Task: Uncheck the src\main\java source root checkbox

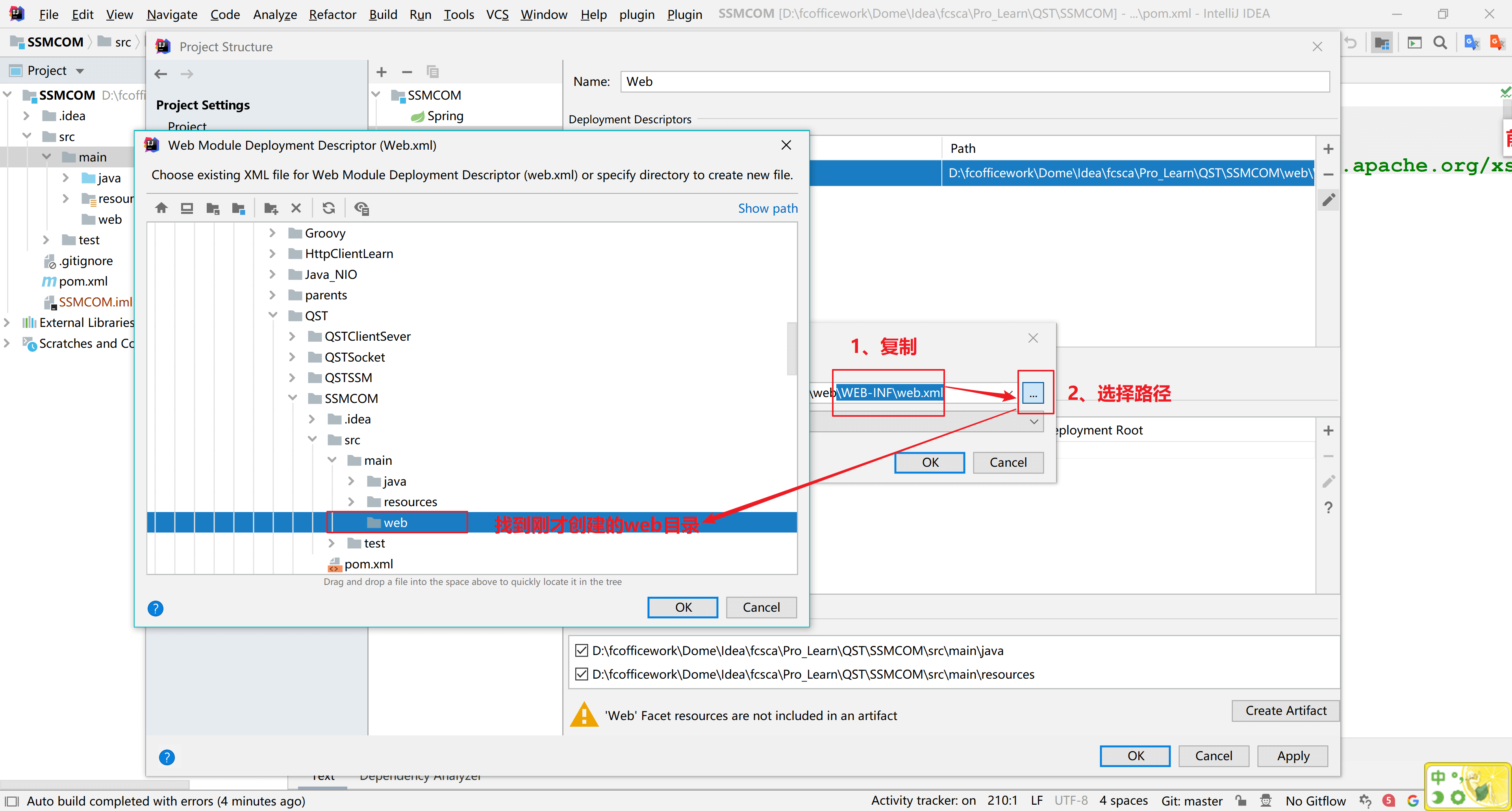Action: pos(581,650)
